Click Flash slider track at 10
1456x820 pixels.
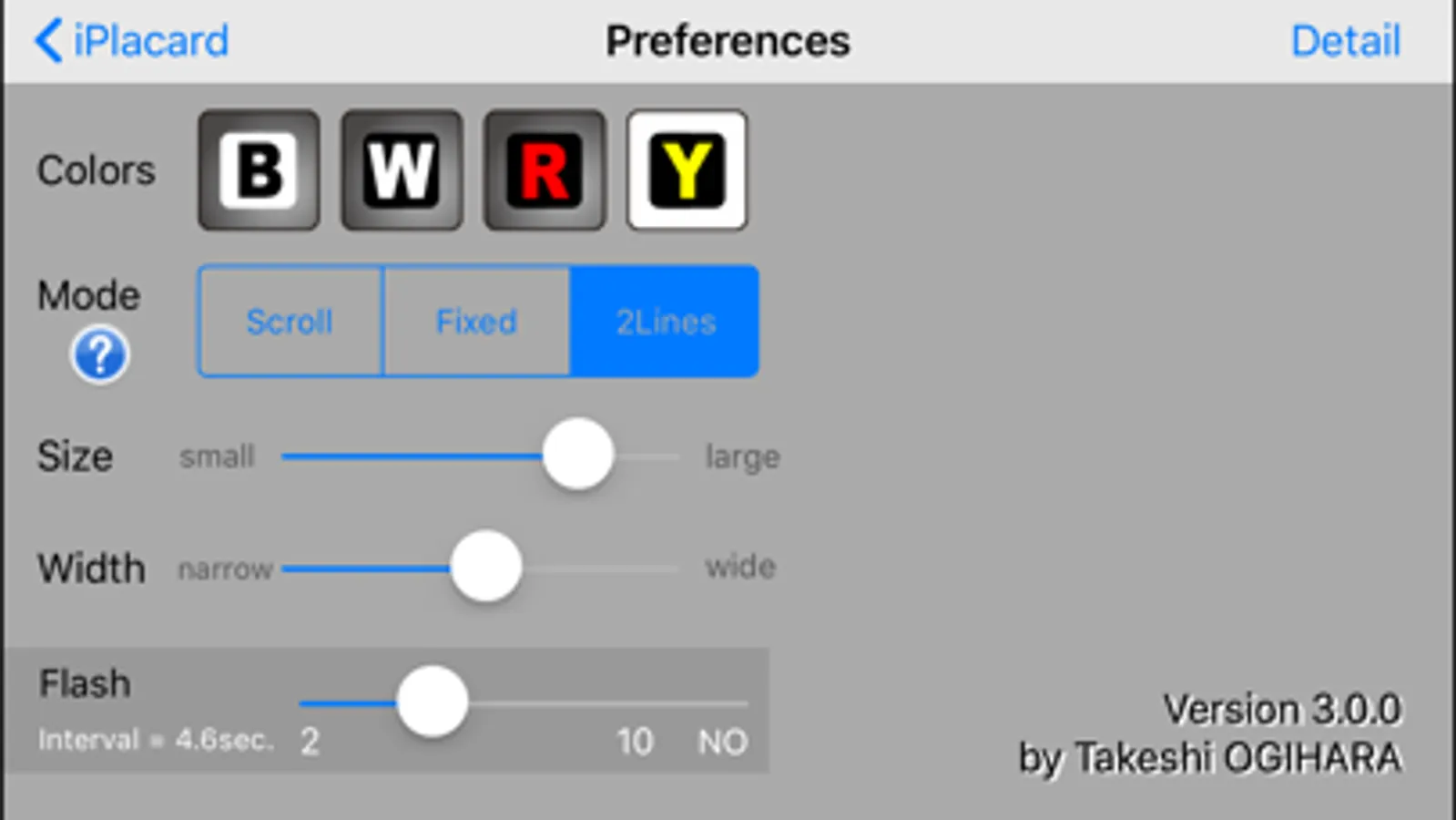tap(636, 703)
